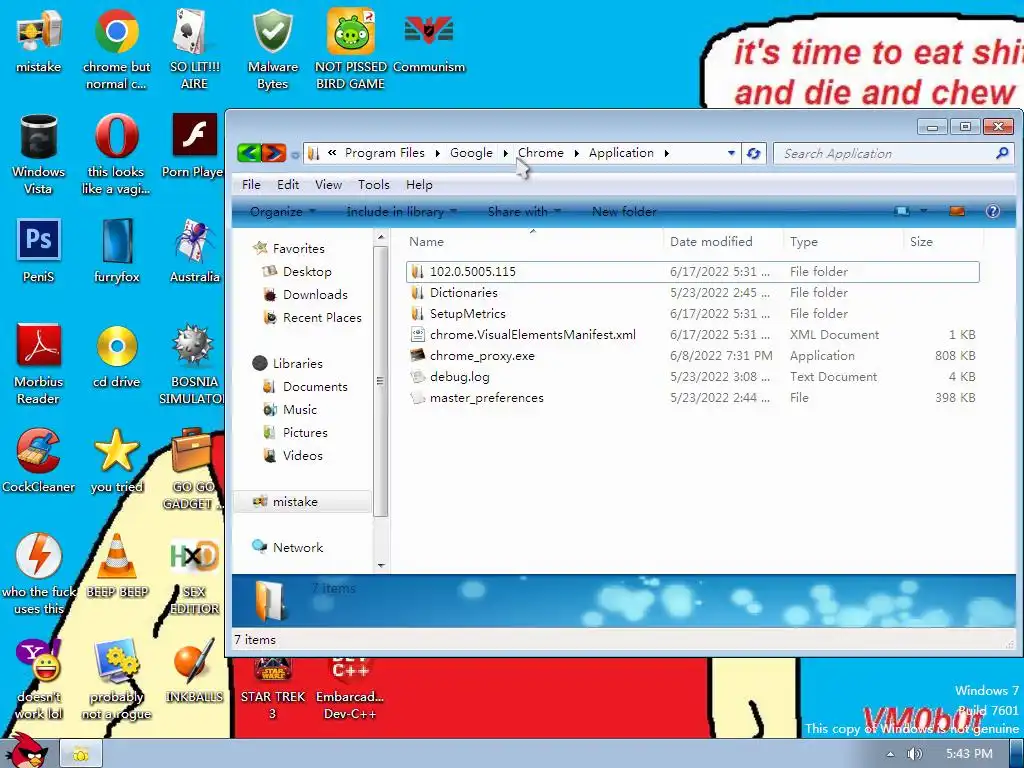Viewport: 1024px width, 768px height.
Task: Click the Explorer taskbar button
Action: (81, 754)
